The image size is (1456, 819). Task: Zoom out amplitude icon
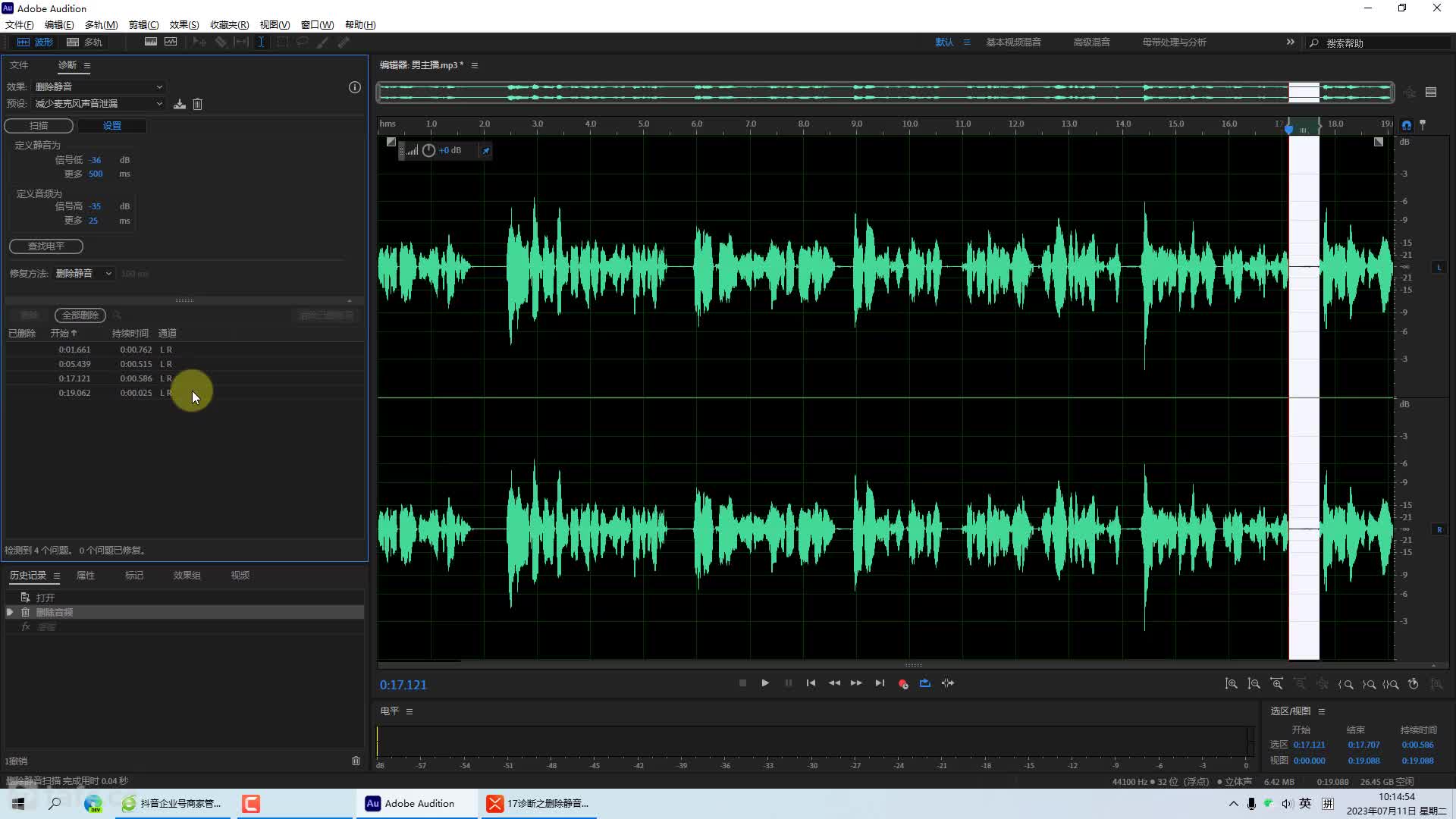(1254, 684)
